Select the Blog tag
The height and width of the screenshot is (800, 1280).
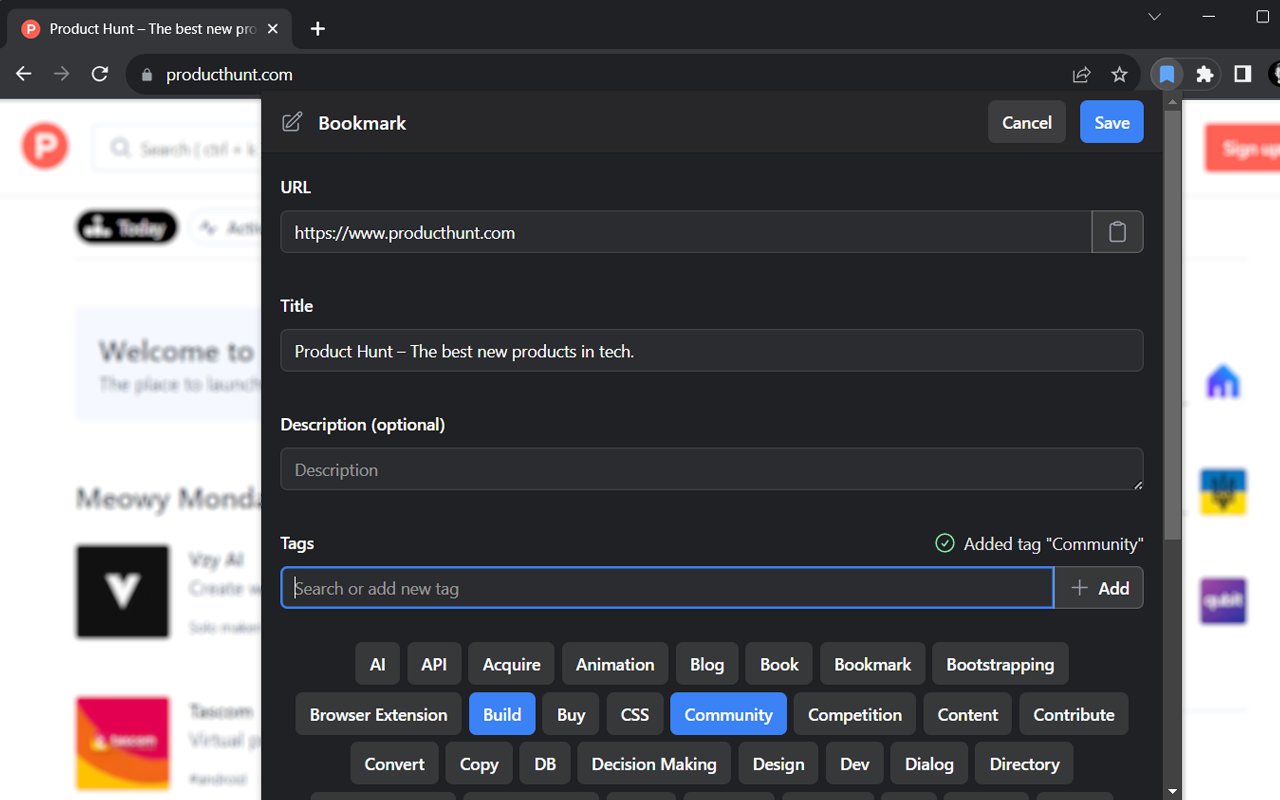707,664
